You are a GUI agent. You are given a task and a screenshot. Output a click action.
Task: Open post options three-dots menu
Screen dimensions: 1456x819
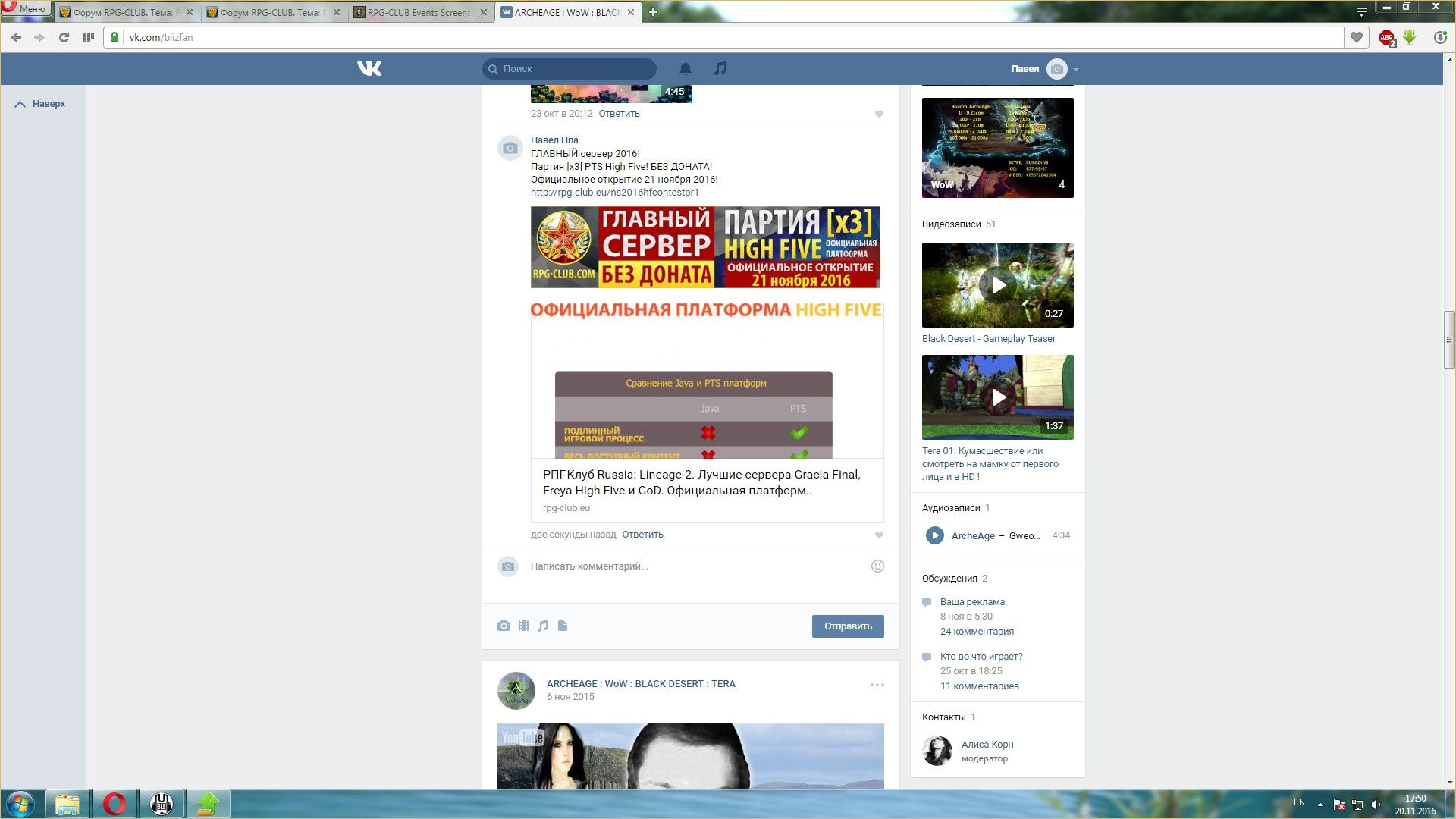877,685
